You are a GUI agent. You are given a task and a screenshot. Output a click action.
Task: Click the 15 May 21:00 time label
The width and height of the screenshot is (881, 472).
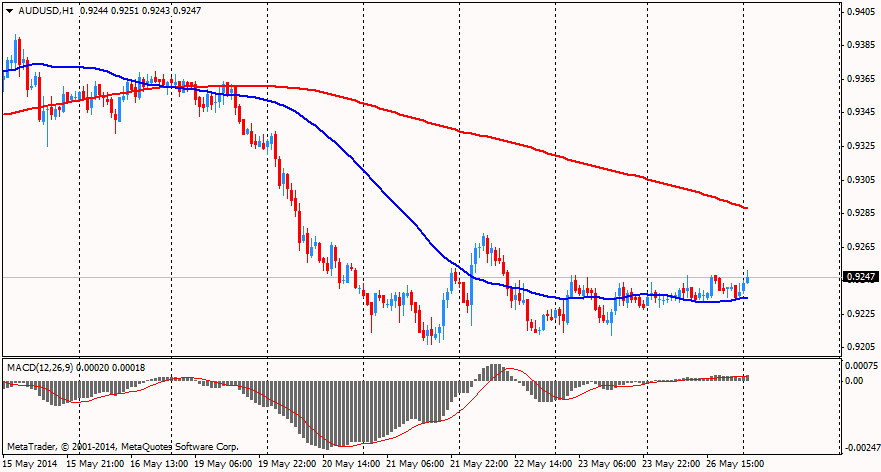pos(95,463)
